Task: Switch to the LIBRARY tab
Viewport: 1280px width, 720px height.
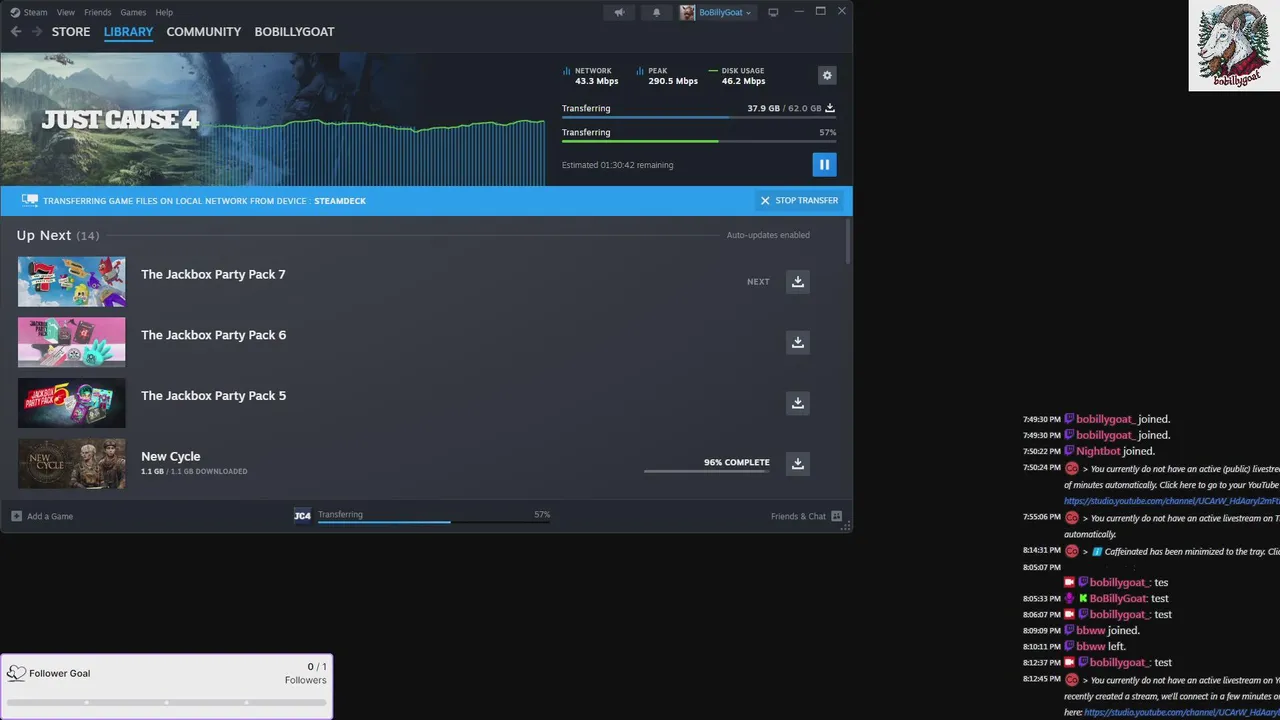Action: (128, 32)
